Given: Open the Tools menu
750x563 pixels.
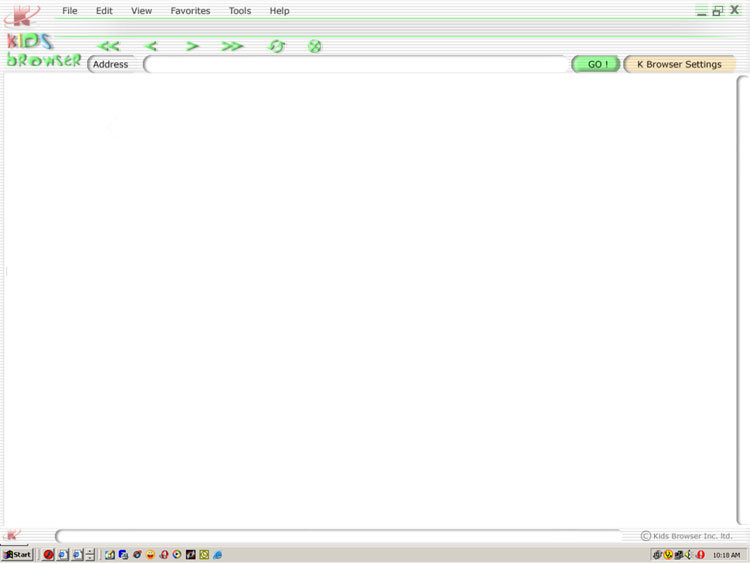Looking at the screenshot, I should pyautogui.click(x=240, y=11).
